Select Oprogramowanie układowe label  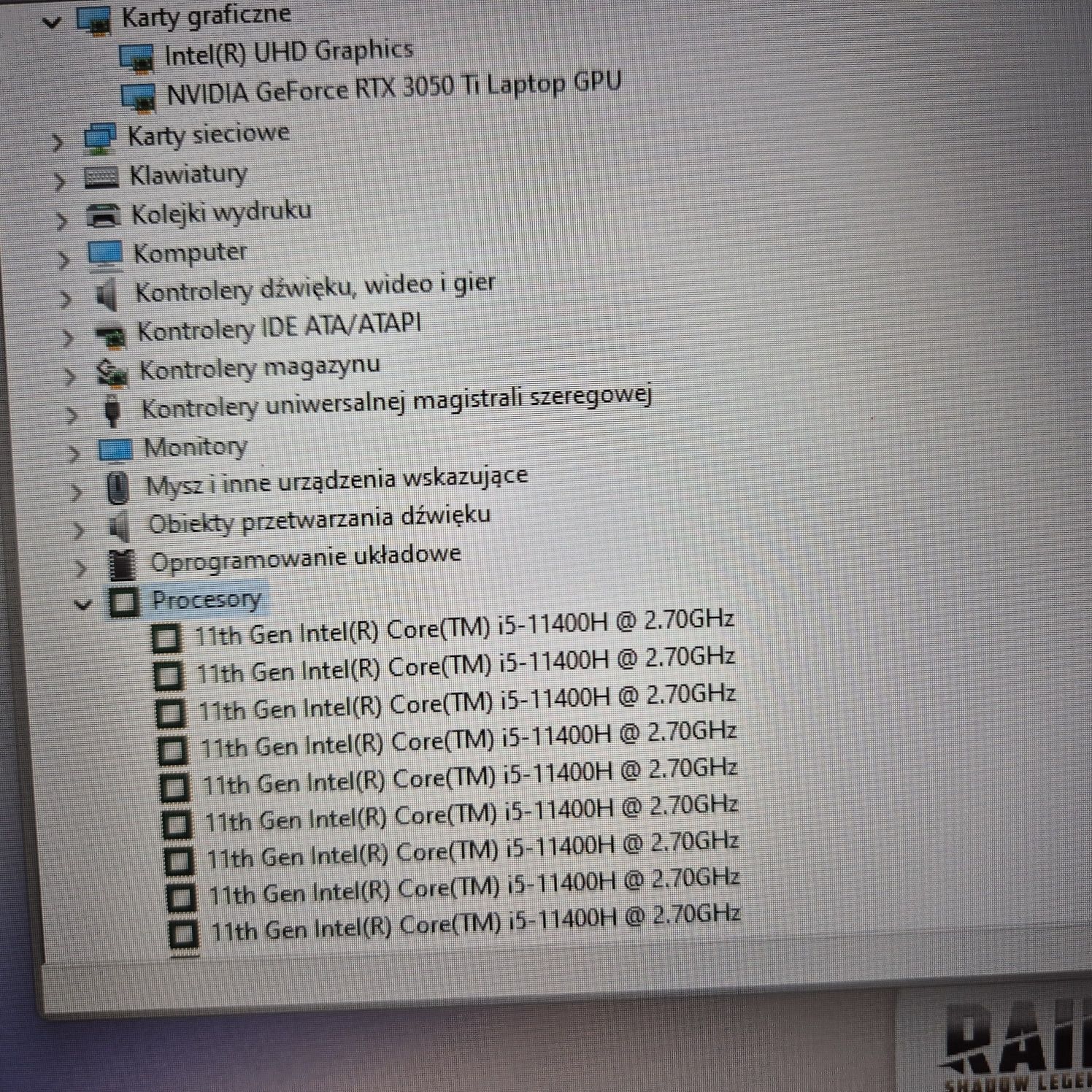tap(306, 558)
